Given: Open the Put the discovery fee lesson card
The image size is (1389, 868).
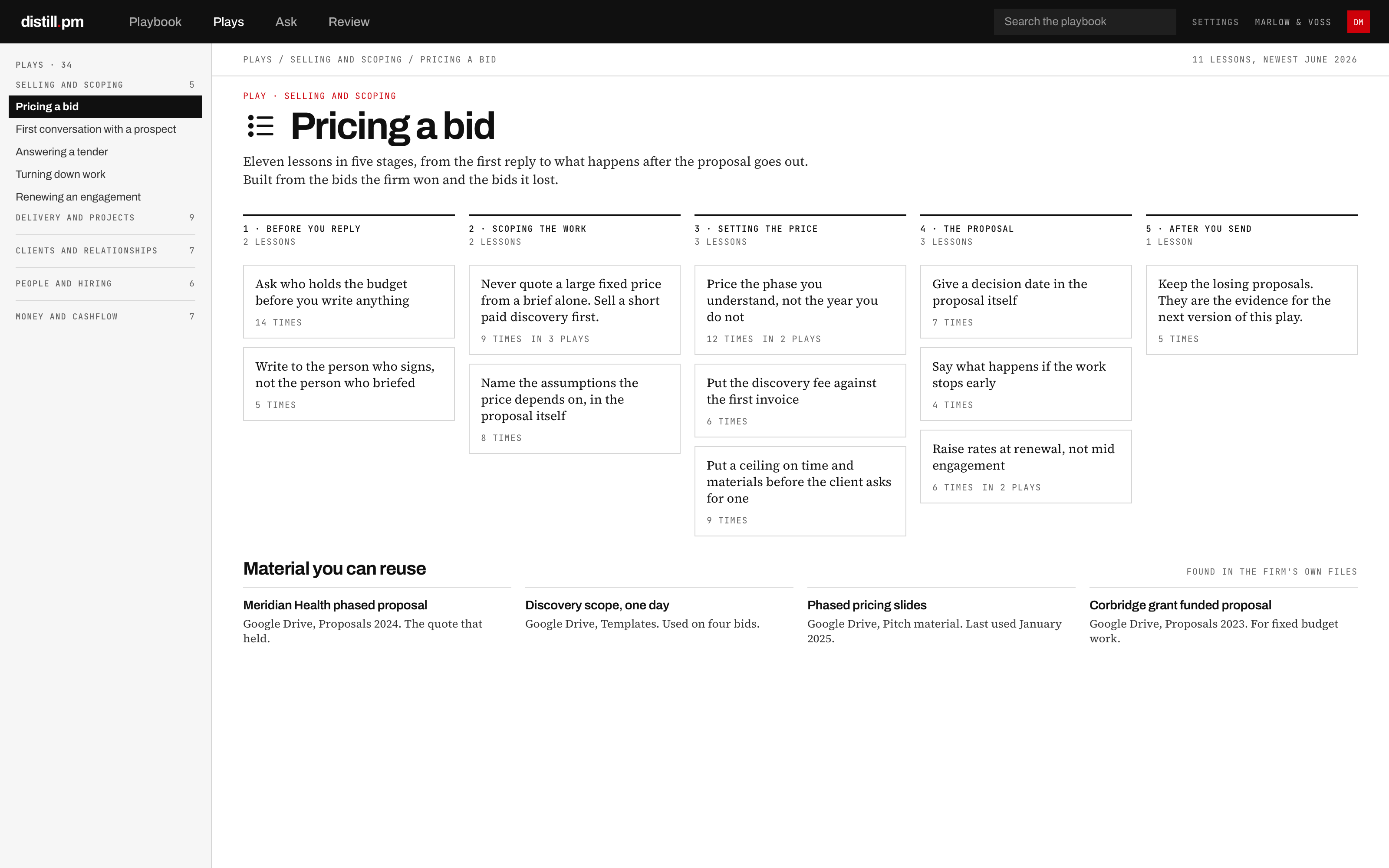Looking at the screenshot, I should click(800, 400).
